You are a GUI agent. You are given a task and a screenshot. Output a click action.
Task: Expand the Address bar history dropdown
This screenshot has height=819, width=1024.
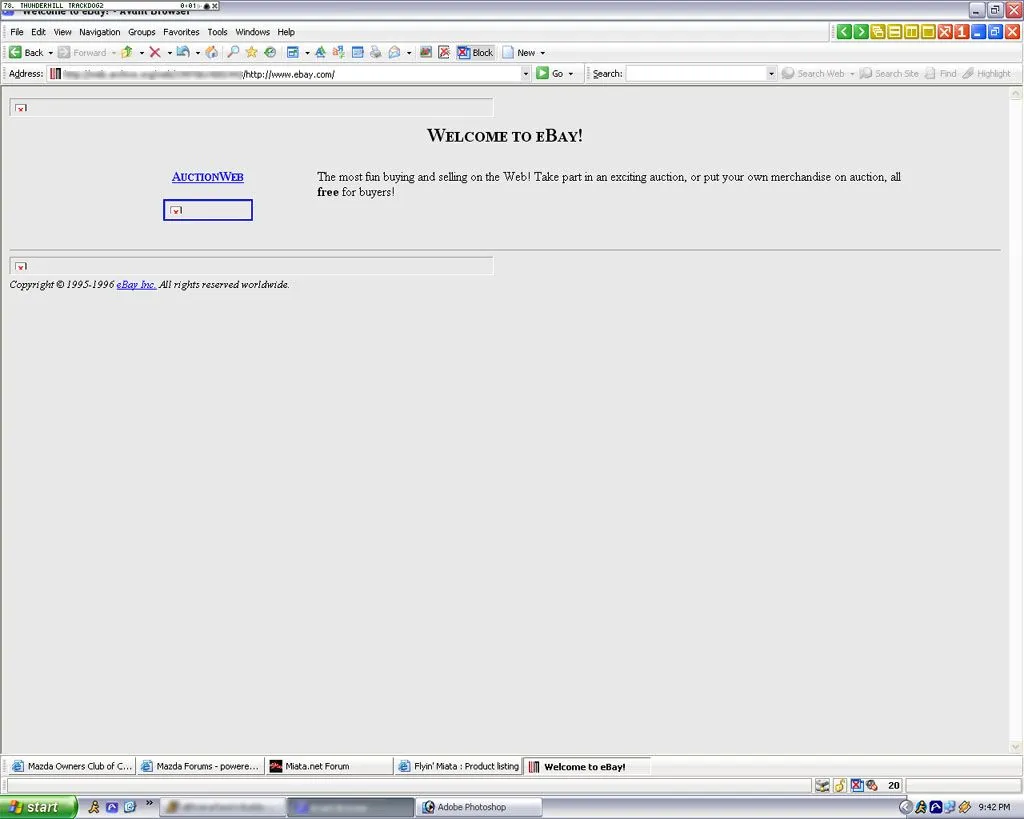[x=525, y=73]
